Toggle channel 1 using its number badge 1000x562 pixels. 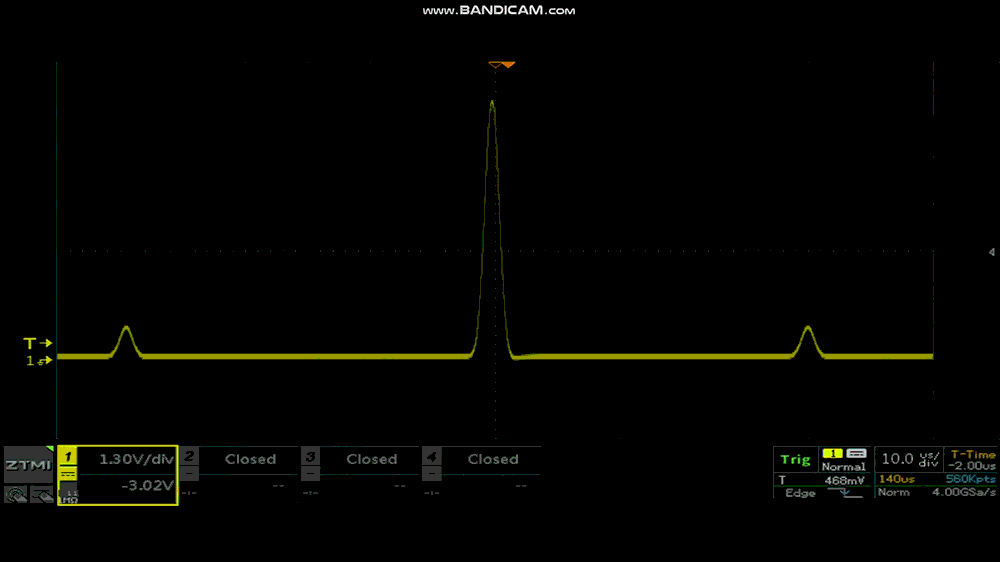(68, 458)
